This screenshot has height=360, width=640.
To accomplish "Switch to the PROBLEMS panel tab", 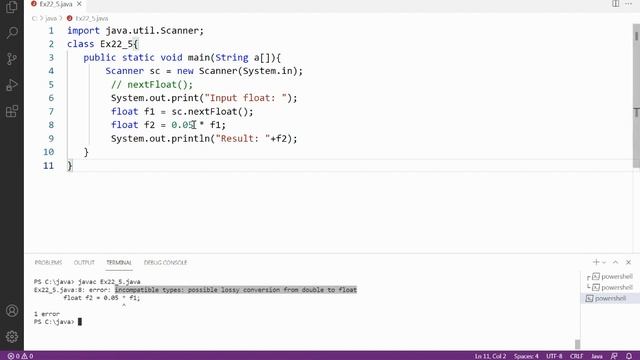I will click(x=48, y=262).
